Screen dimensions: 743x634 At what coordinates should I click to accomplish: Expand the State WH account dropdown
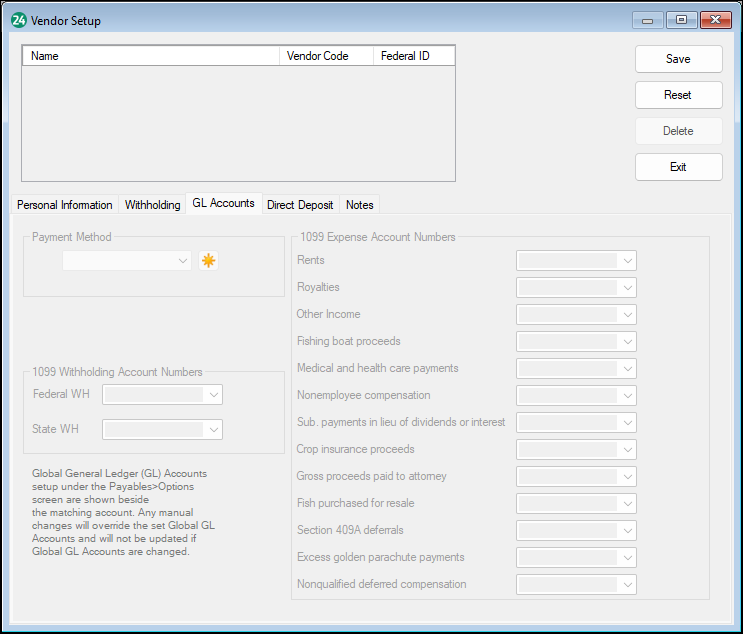163,429
